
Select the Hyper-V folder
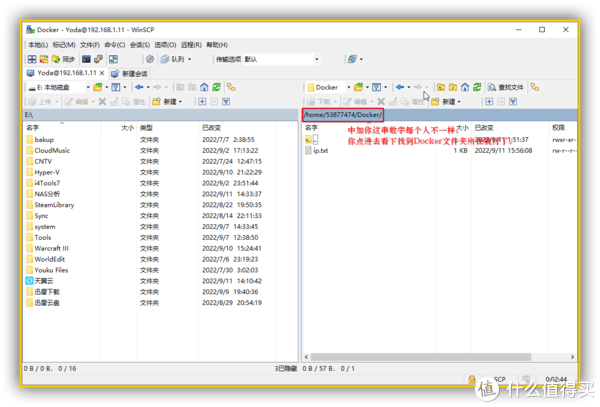pyautogui.click(x=43, y=172)
